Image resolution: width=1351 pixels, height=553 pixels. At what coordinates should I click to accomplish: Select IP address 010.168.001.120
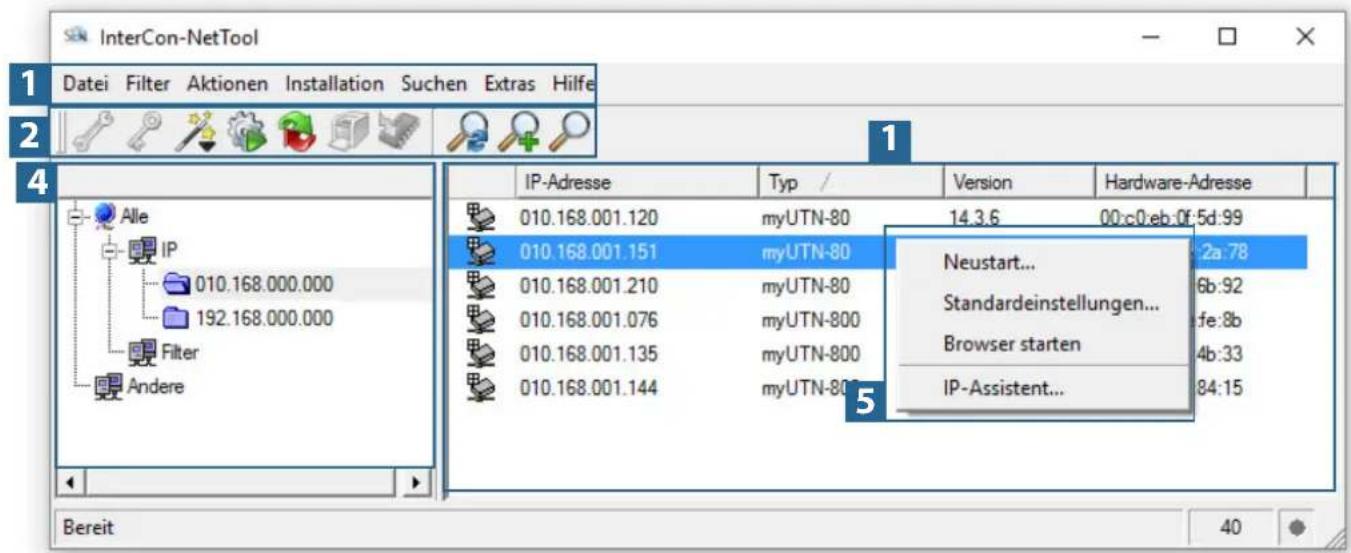click(588, 217)
